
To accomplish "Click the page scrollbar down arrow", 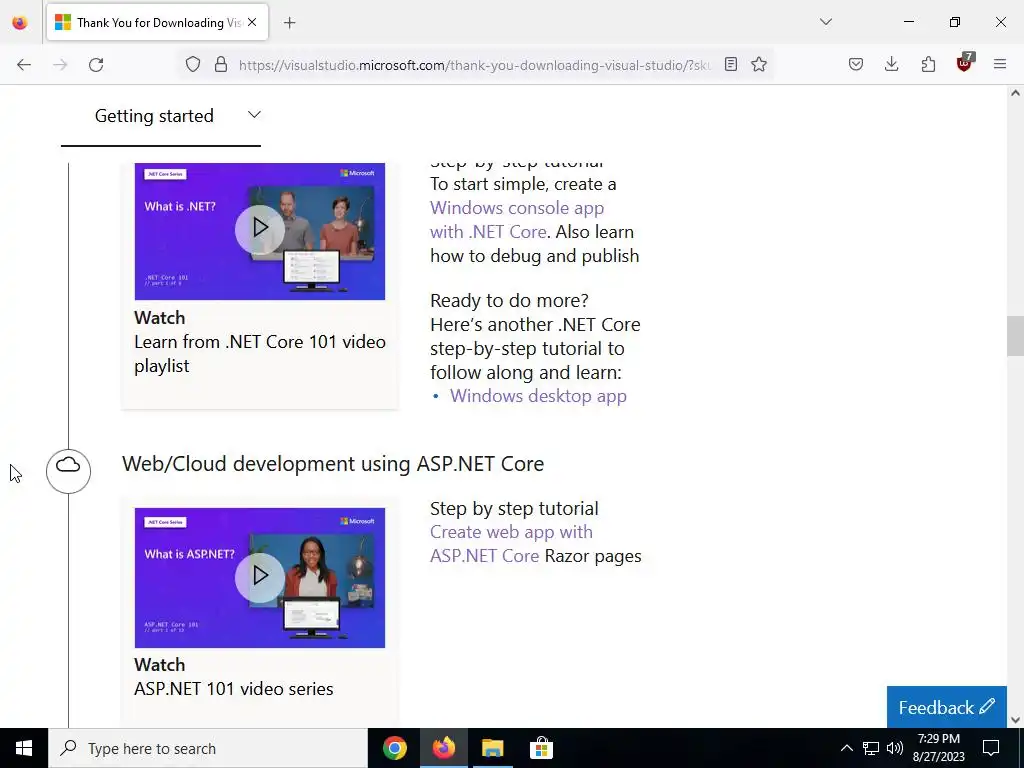I will point(1015,720).
